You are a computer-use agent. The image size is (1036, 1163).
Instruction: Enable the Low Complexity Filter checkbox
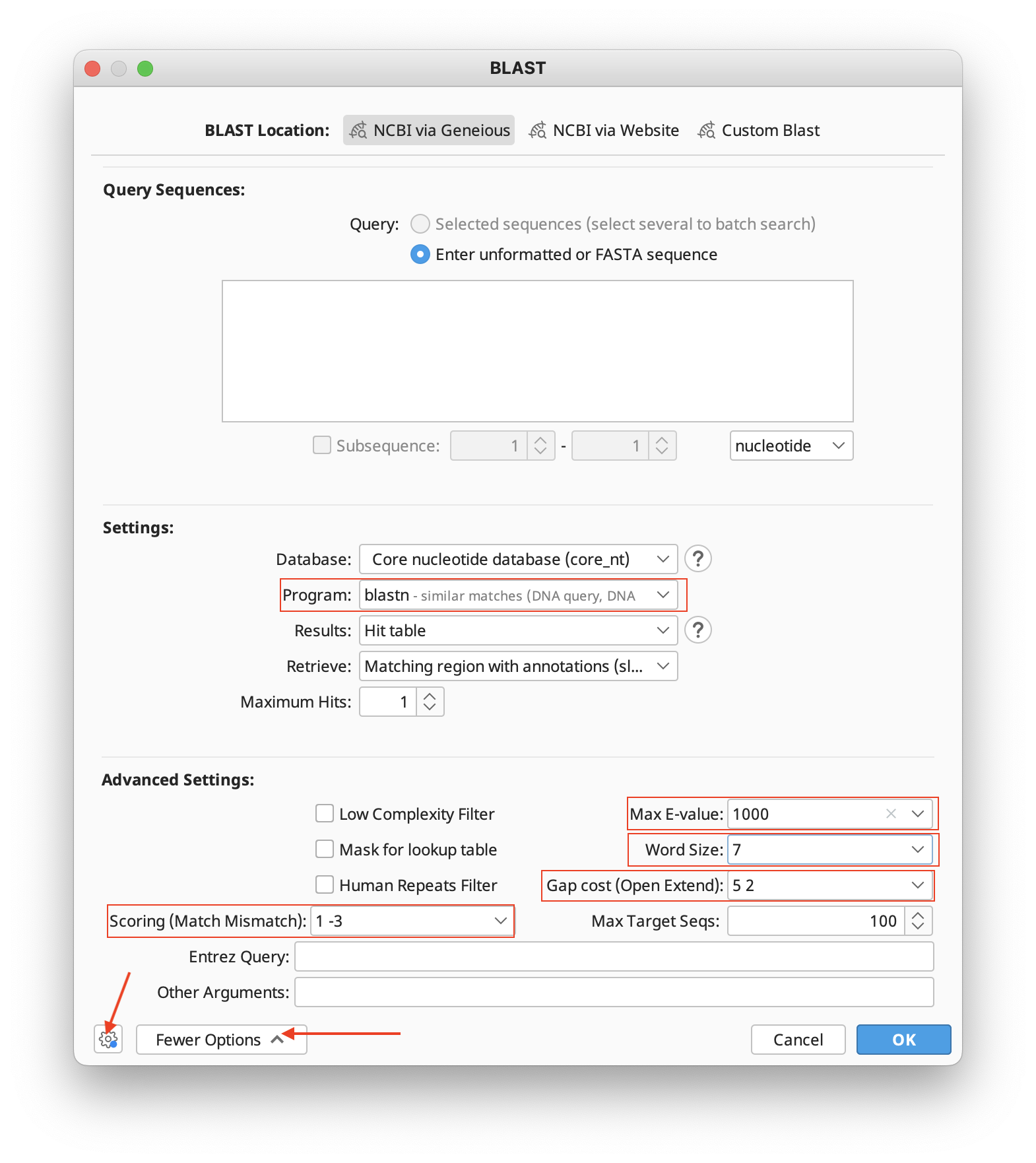click(x=325, y=813)
